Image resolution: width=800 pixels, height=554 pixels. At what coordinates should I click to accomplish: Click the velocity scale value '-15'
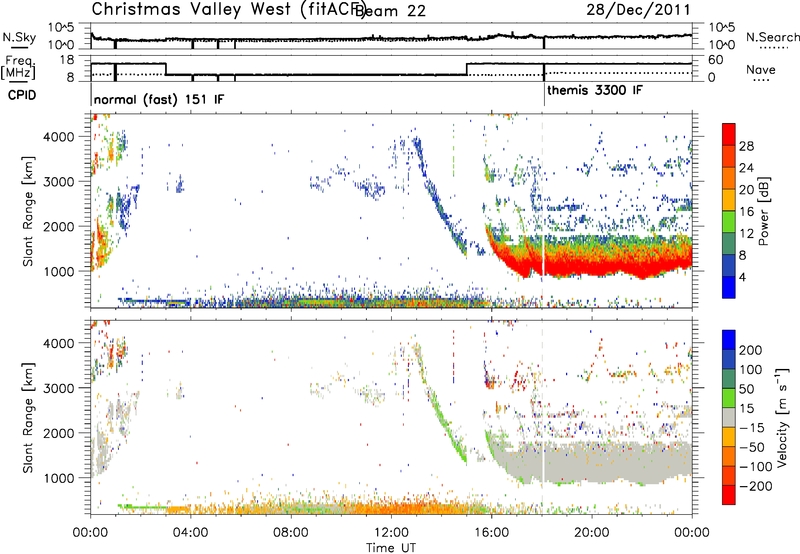point(752,428)
